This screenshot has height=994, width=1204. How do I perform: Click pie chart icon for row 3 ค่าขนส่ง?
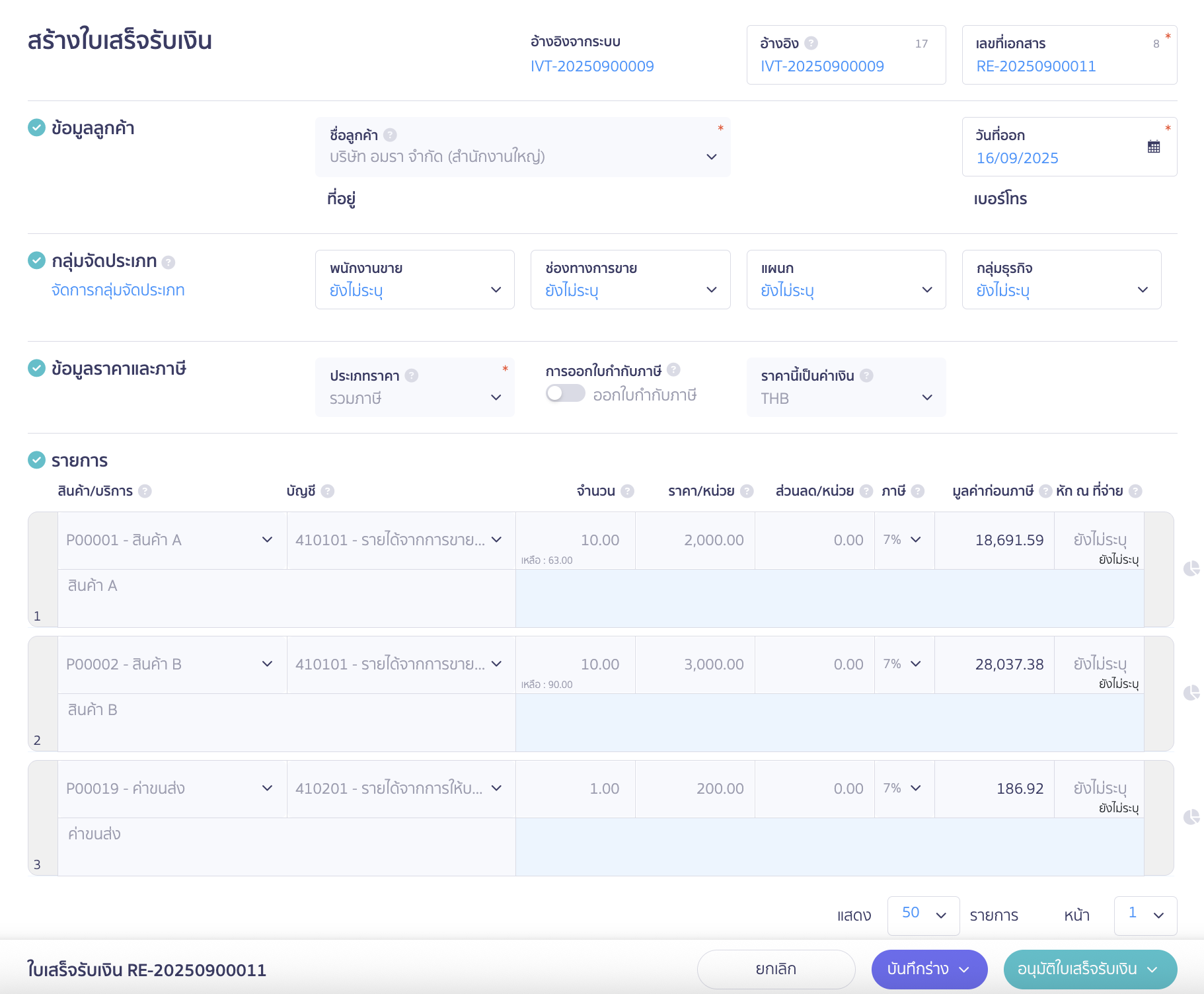[1191, 817]
